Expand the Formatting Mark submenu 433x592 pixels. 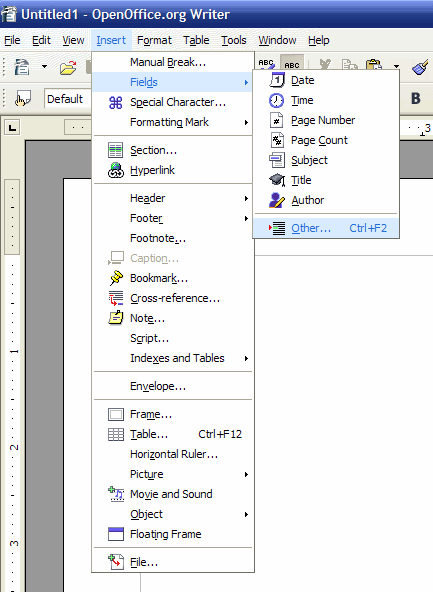(173, 122)
